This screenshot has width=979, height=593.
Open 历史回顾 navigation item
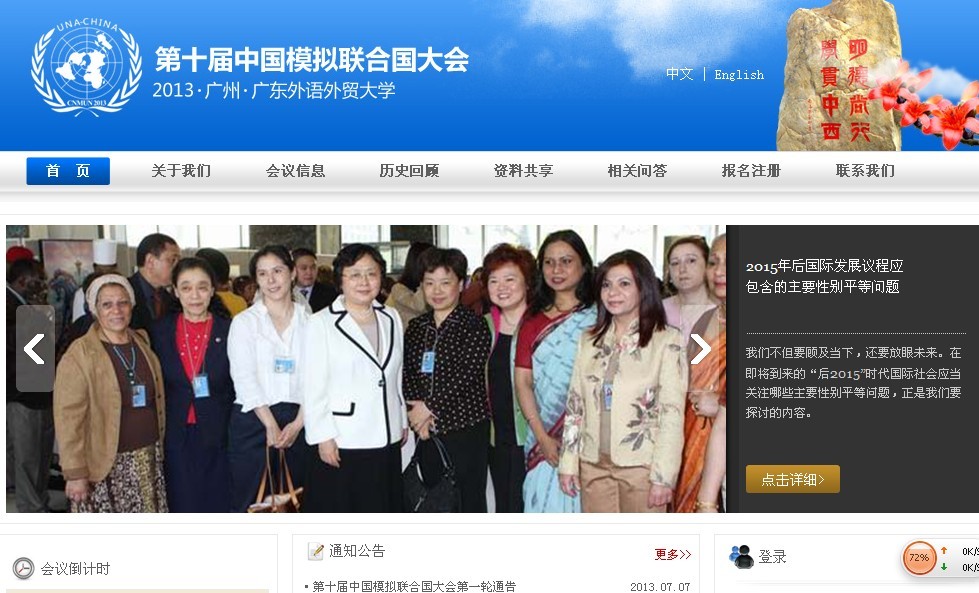[409, 171]
